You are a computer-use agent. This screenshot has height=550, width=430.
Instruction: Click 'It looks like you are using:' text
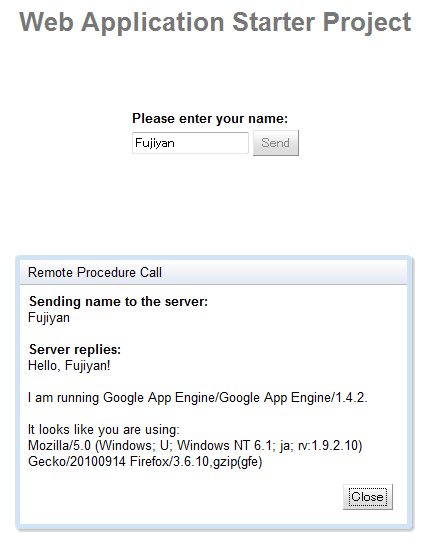point(103,430)
